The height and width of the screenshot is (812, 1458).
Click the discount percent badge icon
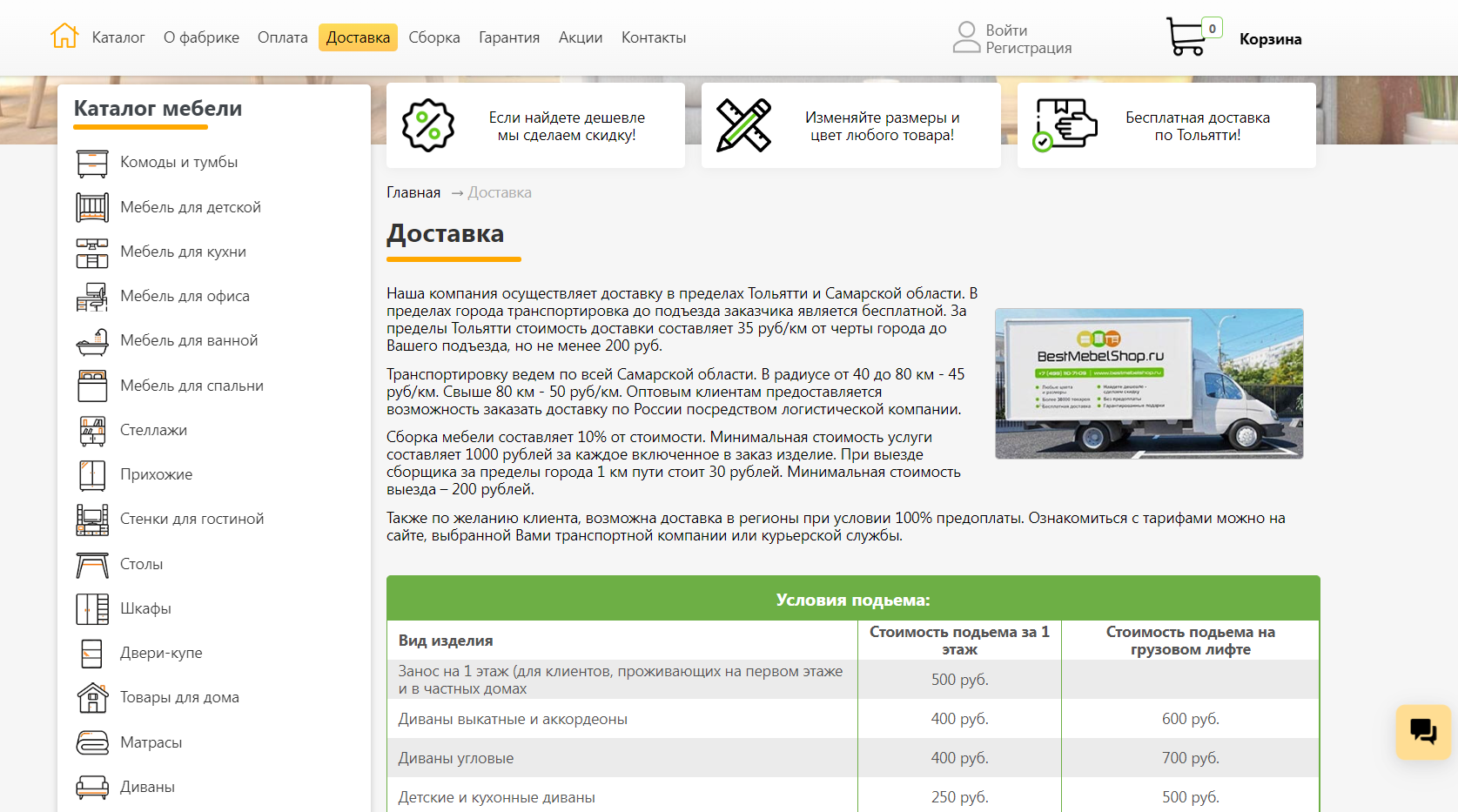427,125
